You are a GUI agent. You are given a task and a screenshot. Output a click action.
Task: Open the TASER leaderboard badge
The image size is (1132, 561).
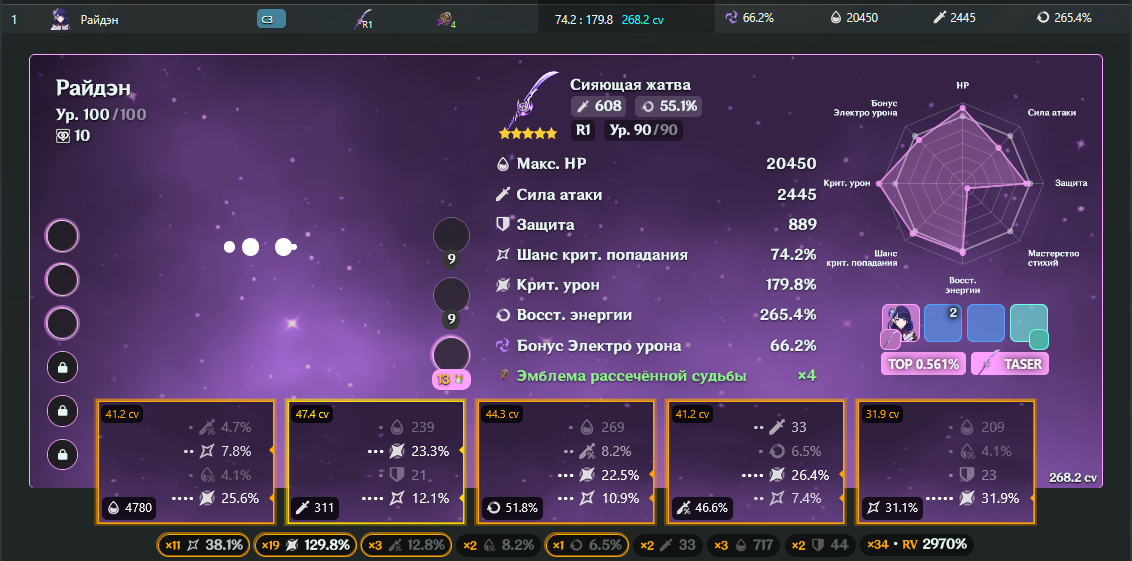click(1010, 365)
